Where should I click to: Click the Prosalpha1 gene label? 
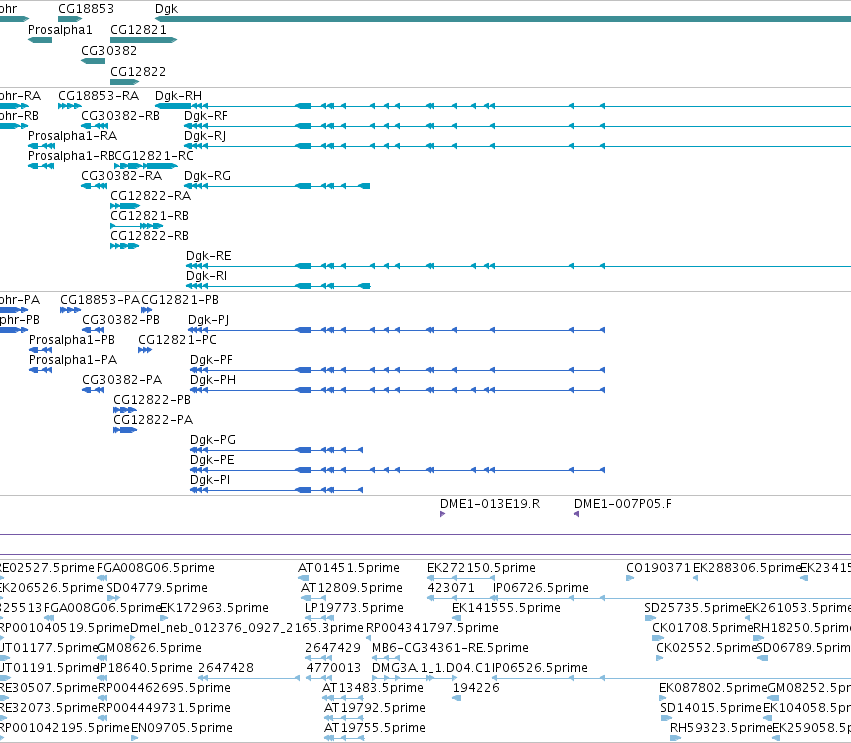coord(60,29)
